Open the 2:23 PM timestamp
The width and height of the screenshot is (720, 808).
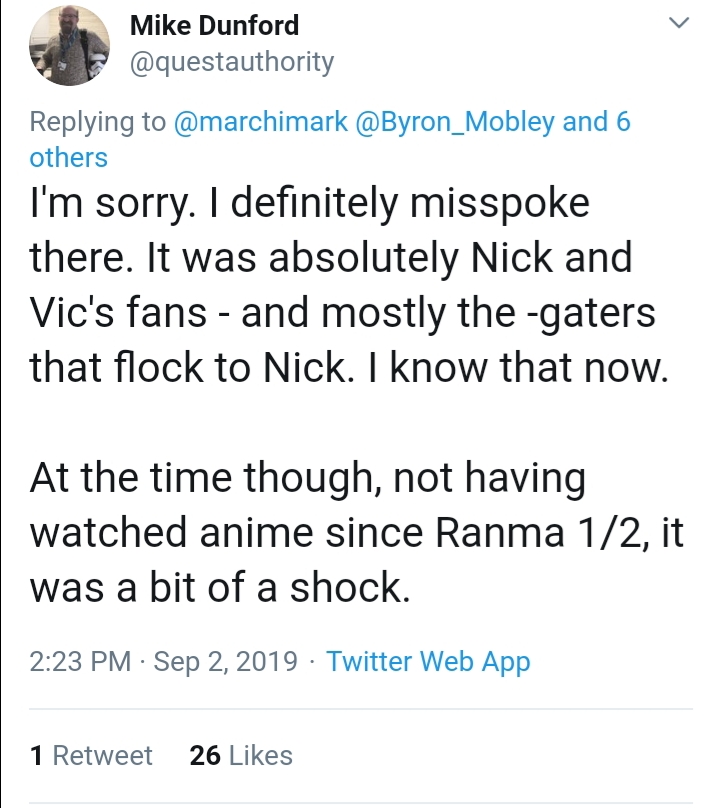pos(80,661)
